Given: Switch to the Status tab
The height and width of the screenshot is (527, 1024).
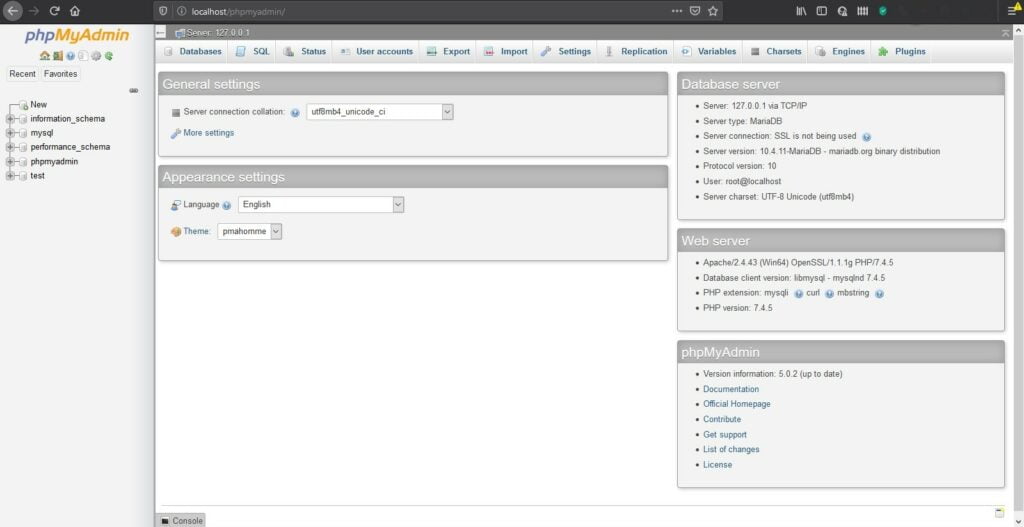Looking at the screenshot, I should coord(305,52).
